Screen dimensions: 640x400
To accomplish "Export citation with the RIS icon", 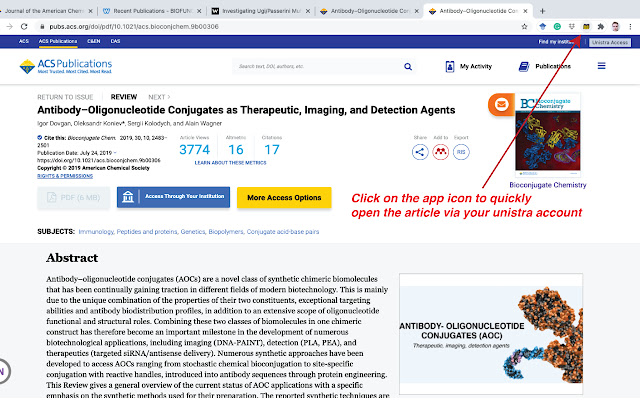I will pyautogui.click(x=461, y=152).
